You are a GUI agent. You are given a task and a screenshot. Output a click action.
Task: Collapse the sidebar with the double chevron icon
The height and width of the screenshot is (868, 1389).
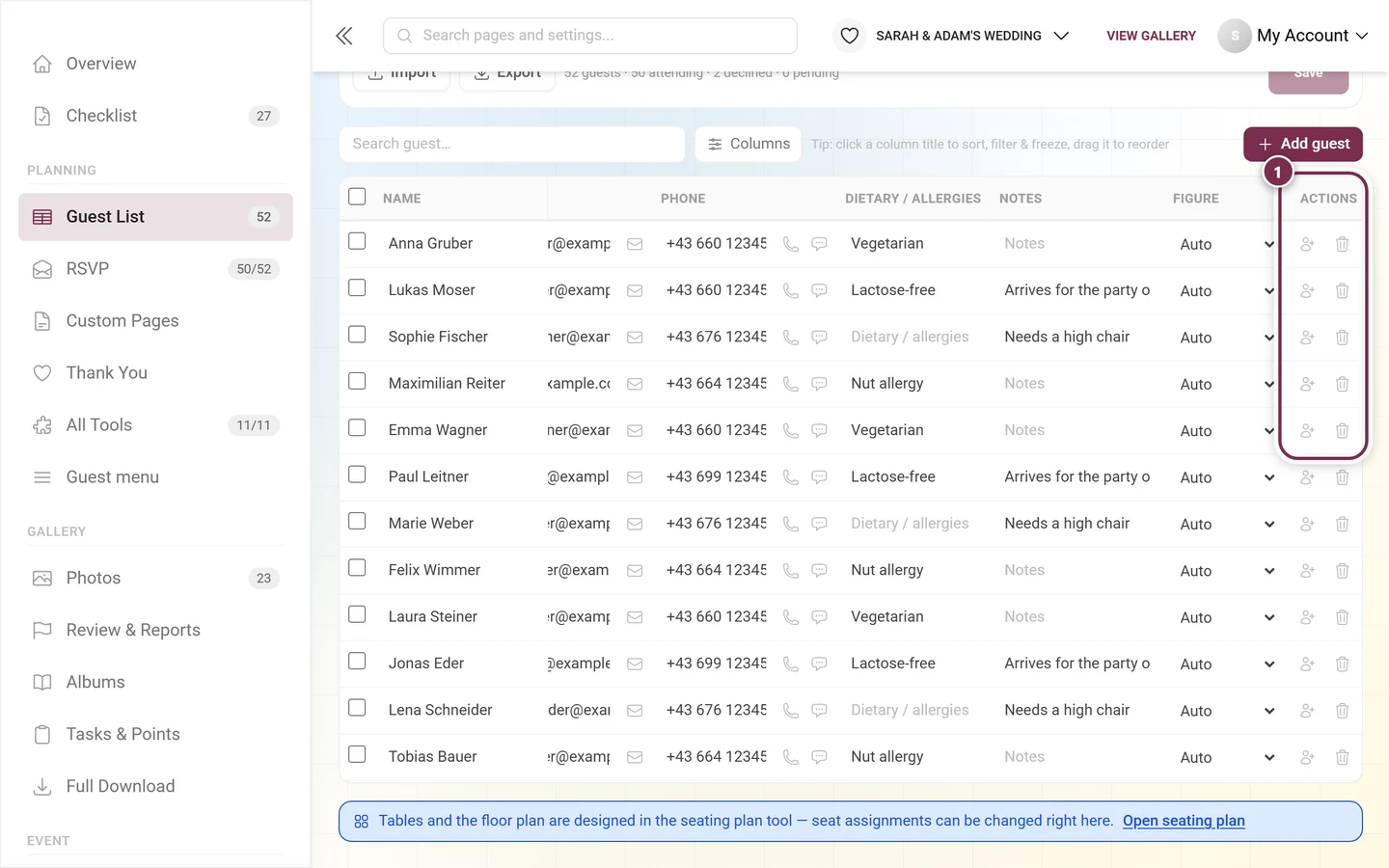click(x=344, y=36)
